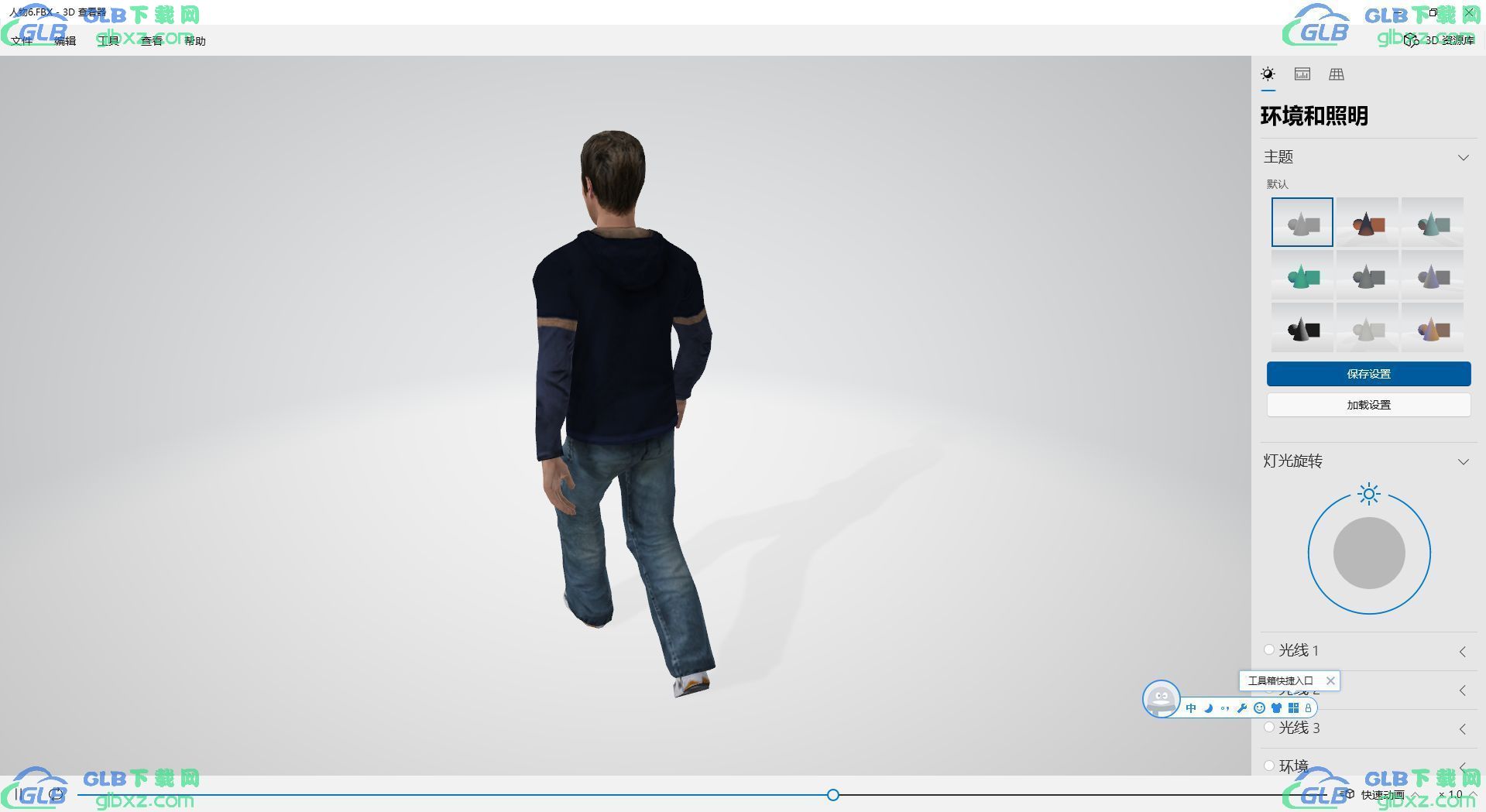
Task: Select the teal-gray theme in first row
Action: [1433, 222]
